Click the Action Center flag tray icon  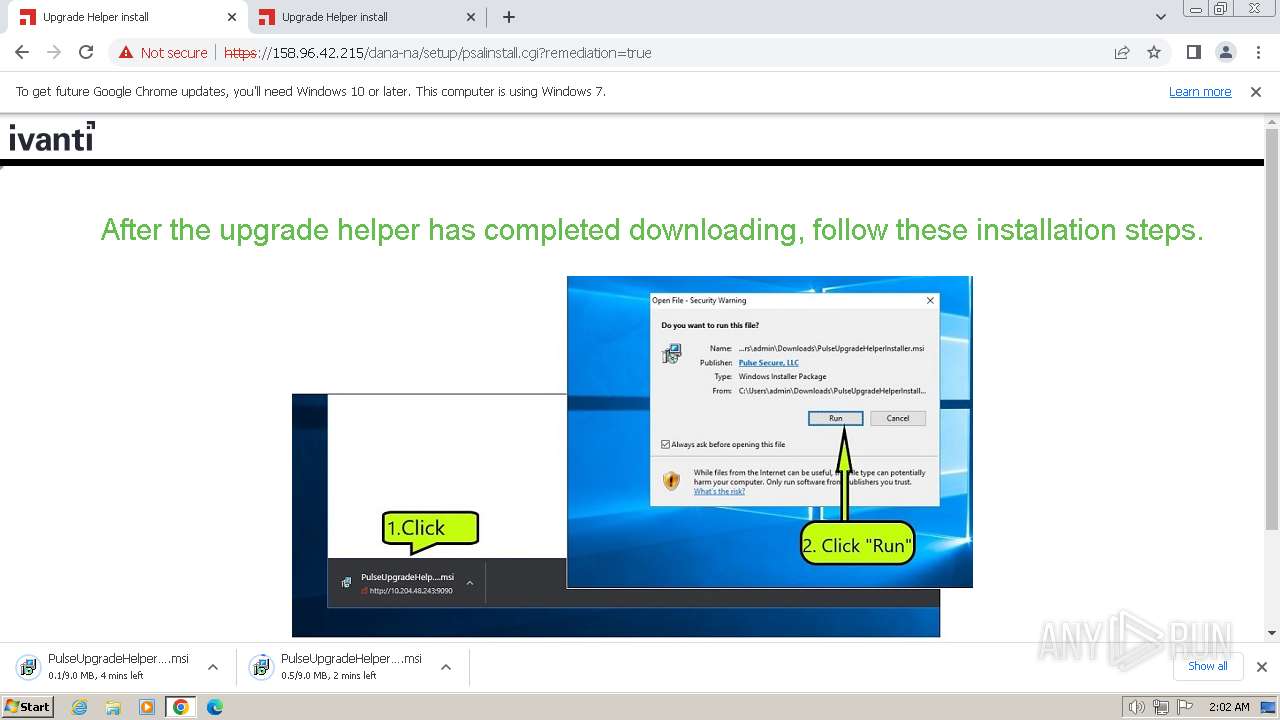[x=1185, y=707]
